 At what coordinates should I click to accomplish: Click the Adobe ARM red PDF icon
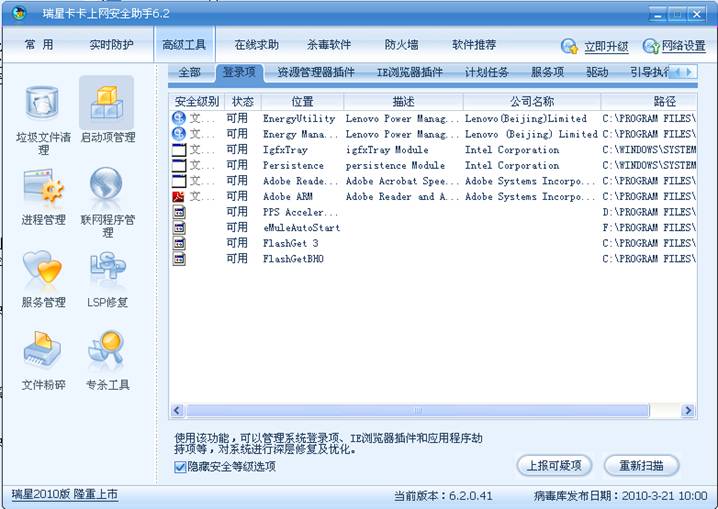tap(178, 197)
